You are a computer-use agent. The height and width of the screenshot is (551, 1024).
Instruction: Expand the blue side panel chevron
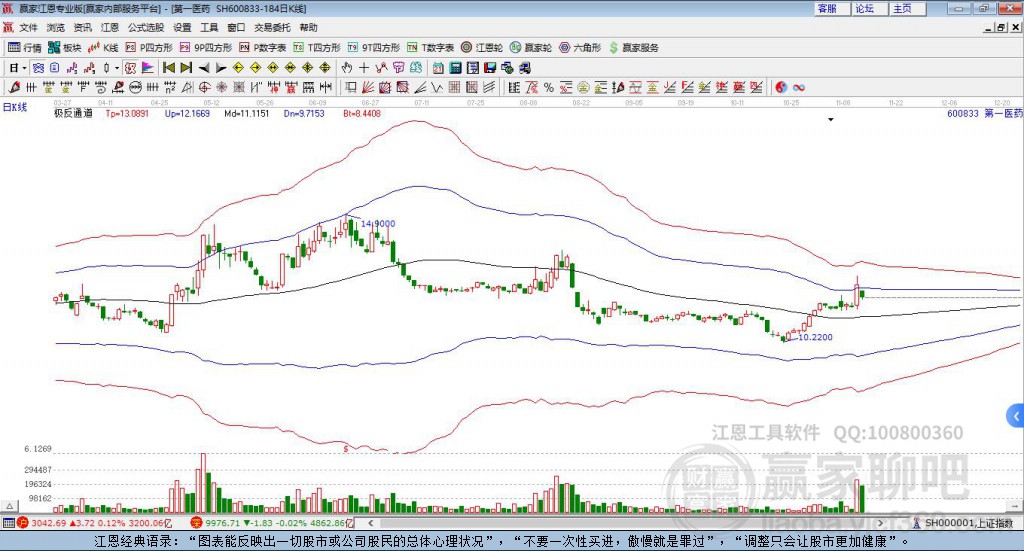[1016, 416]
